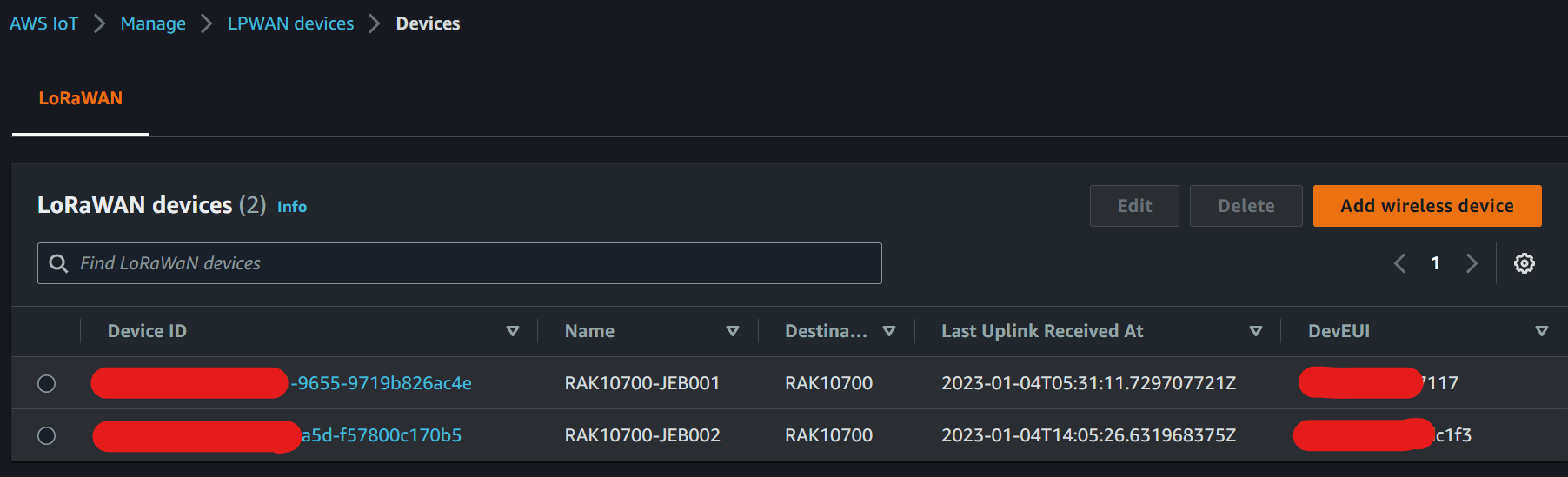Sort by Name column arrow
Image resolution: width=1568 pixels, height=477 pixels.
[x=732, y=331]
